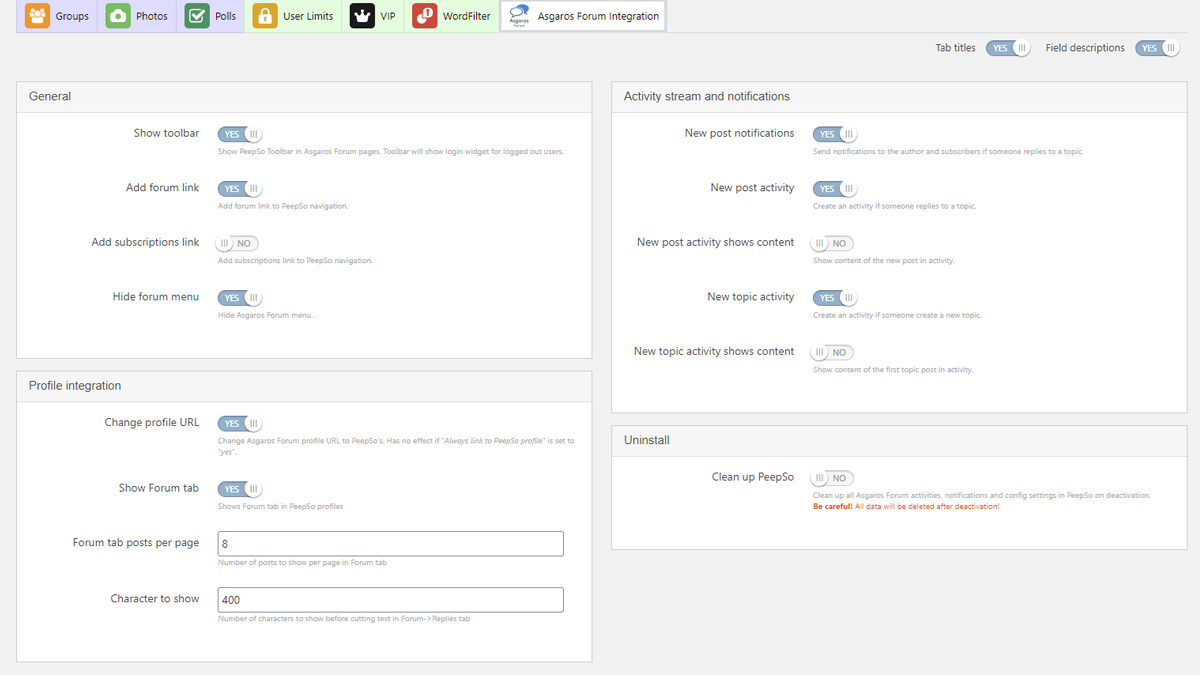Toggle the Field descriptions switch

[x=1157, y=48]
